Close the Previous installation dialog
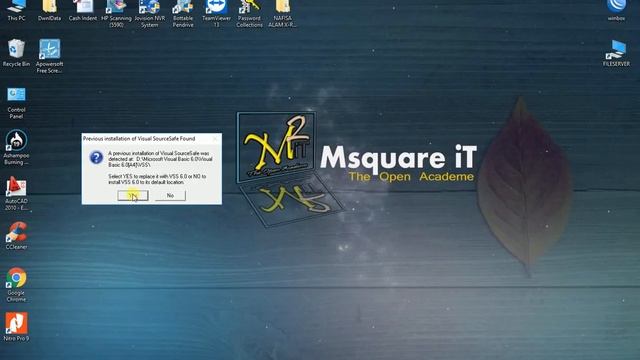The width and height of the screenshot is (640, 360). coord(215,139)
